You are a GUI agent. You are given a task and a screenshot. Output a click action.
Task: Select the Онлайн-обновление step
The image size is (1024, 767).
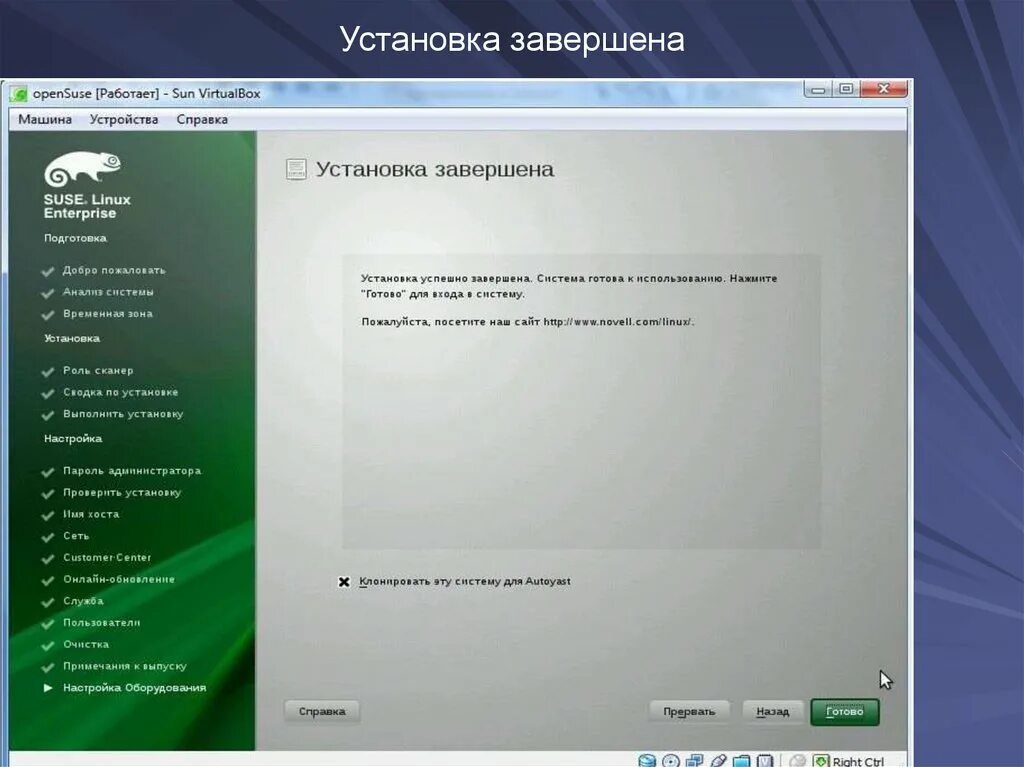119,579
